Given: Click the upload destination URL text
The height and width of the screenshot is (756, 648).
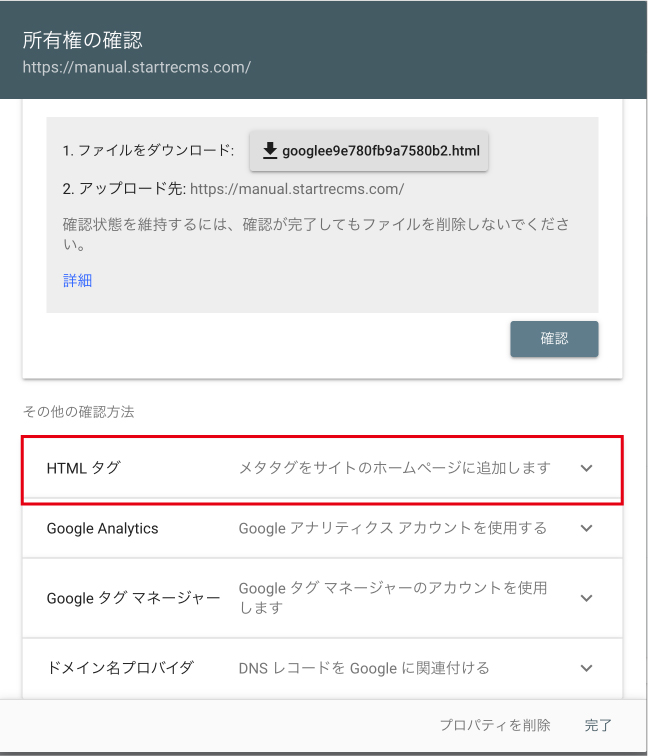Looking at the screenshot, I should click(x=297, y=188).
